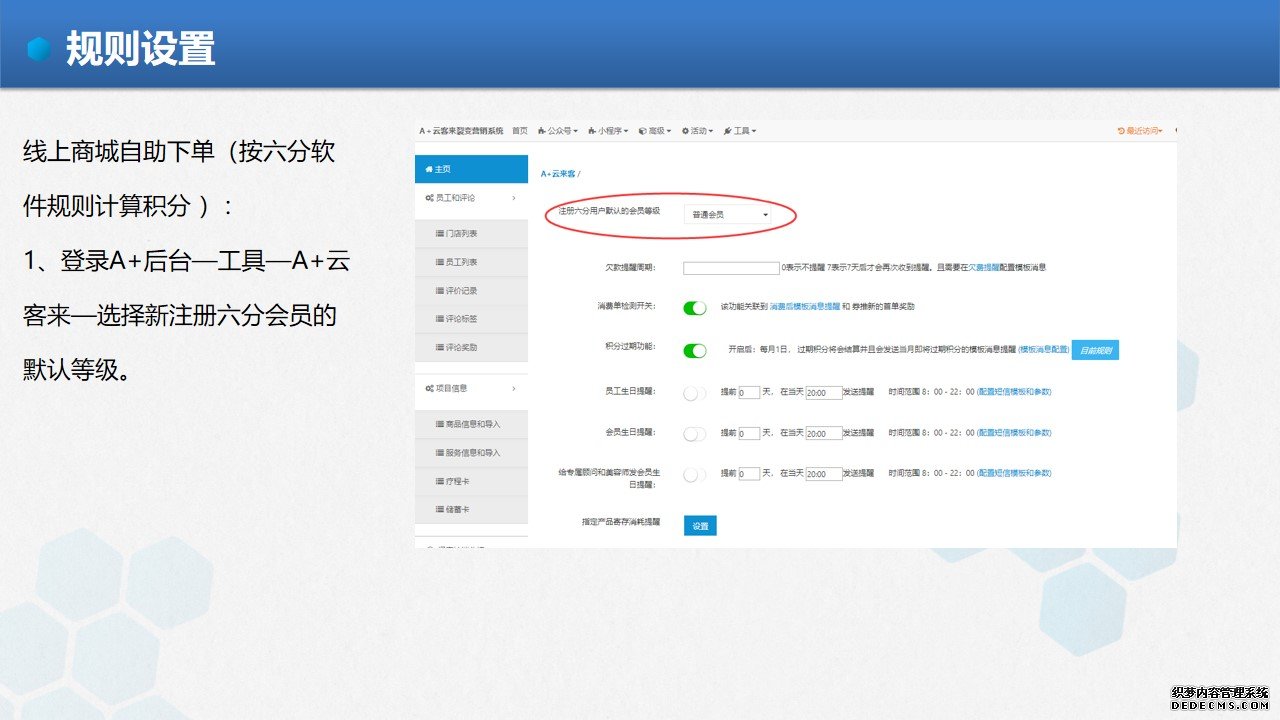Click the gears icon beside 员工和评论
The image size is (1280, 720).
(x=429, y=198)
